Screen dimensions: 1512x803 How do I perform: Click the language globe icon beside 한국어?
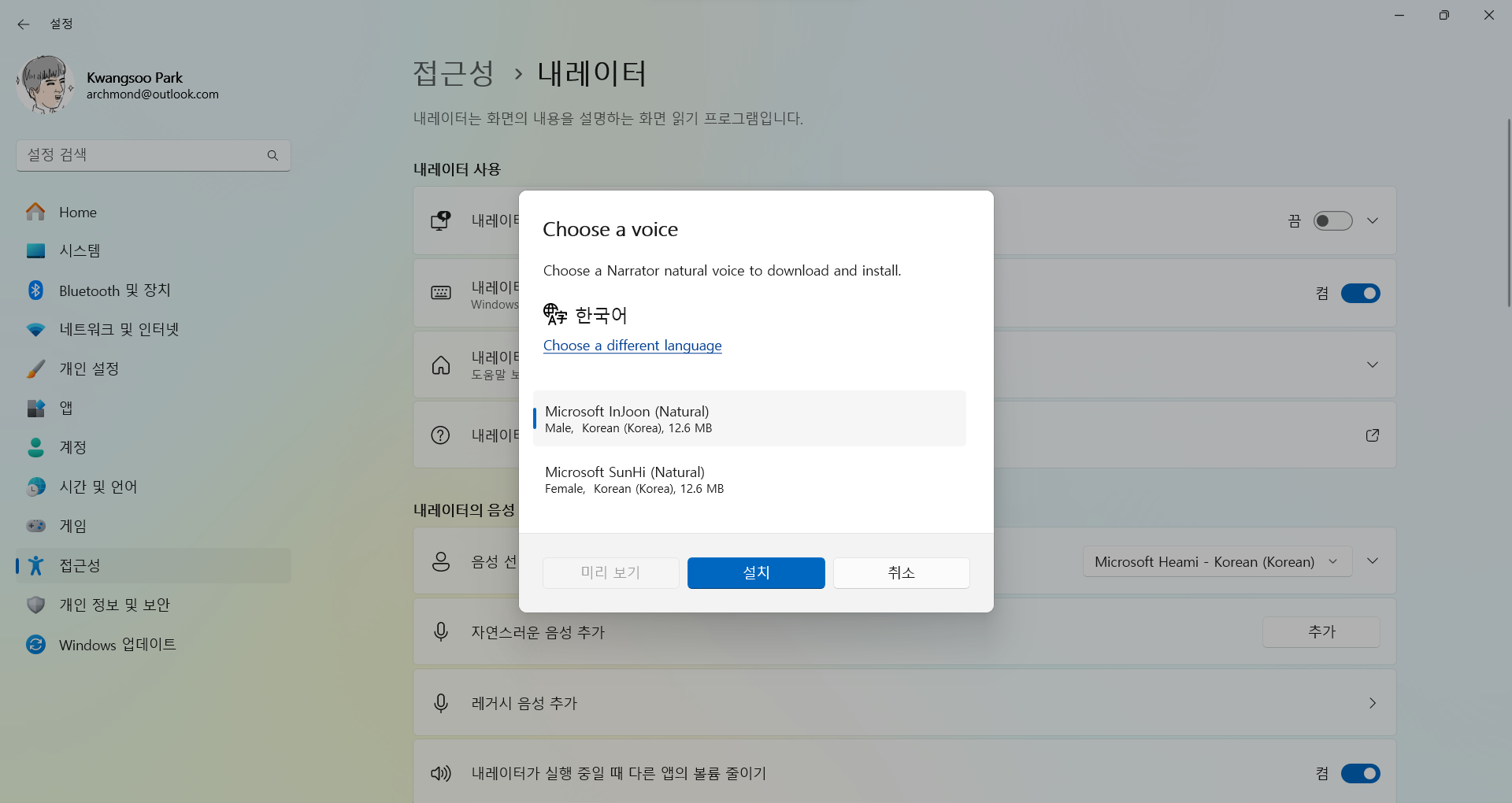pos(555,314)
